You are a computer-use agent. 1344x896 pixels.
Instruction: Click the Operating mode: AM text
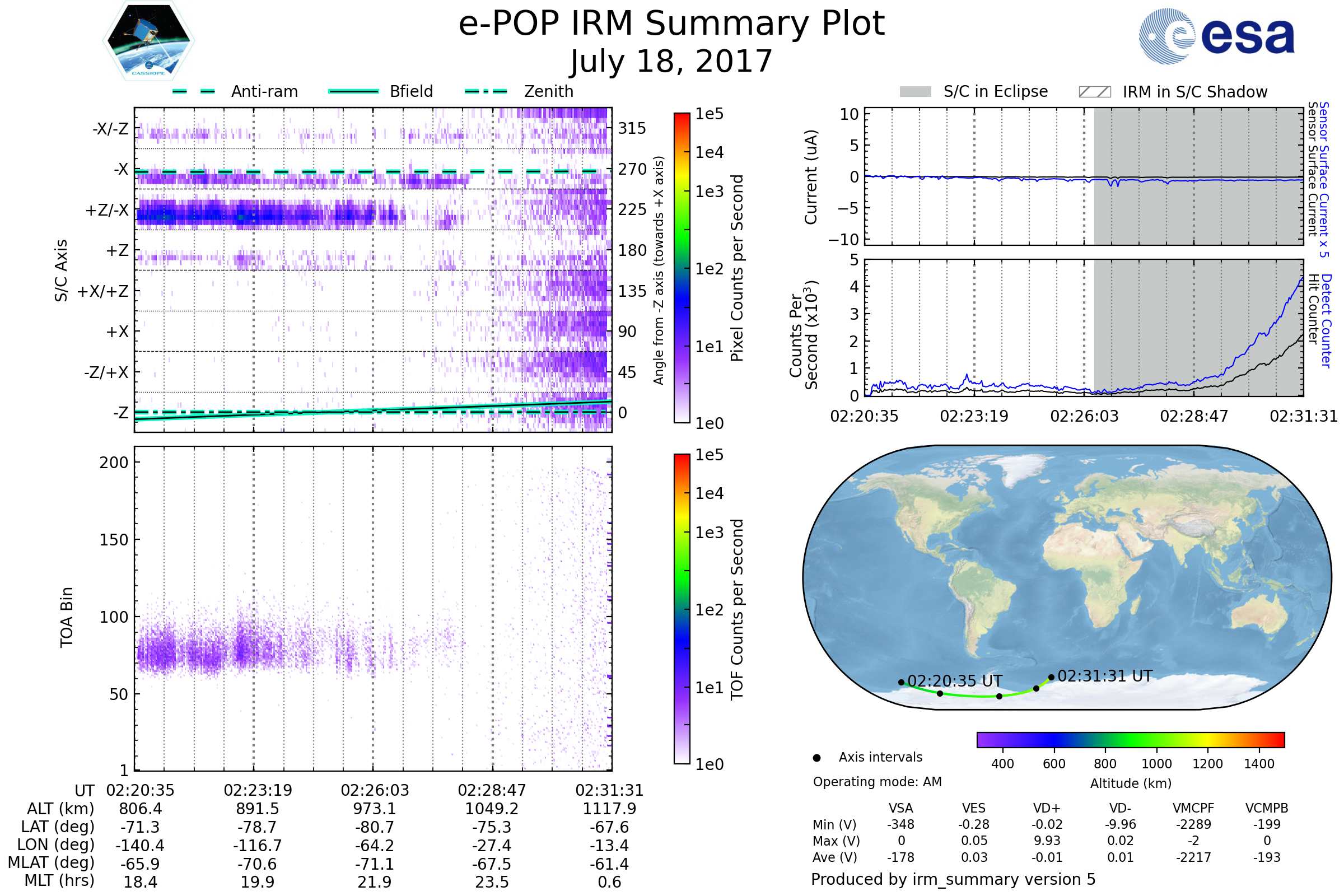pyautogui.click(x=877, y=782)
